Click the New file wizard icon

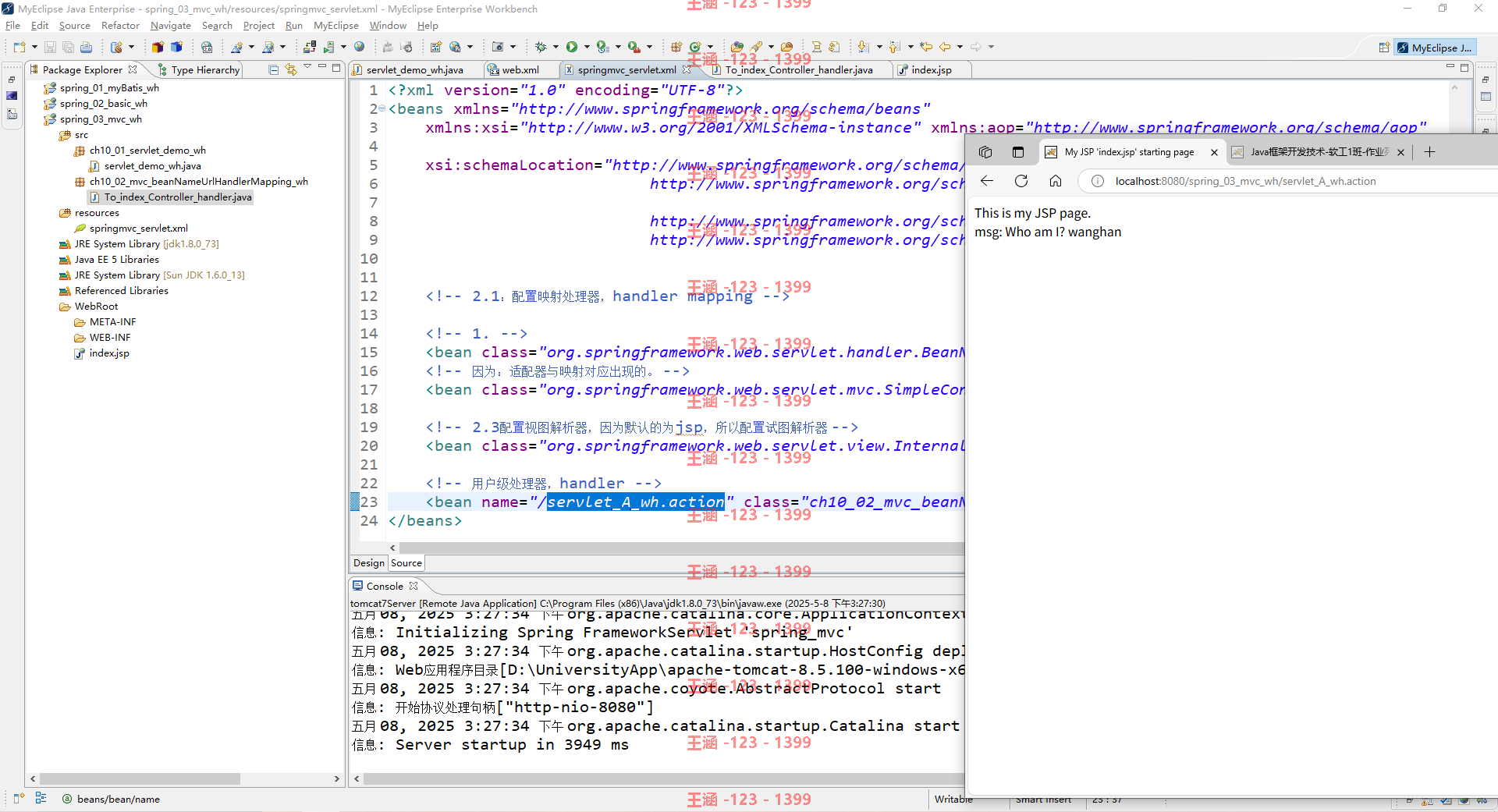coord(19,47)
